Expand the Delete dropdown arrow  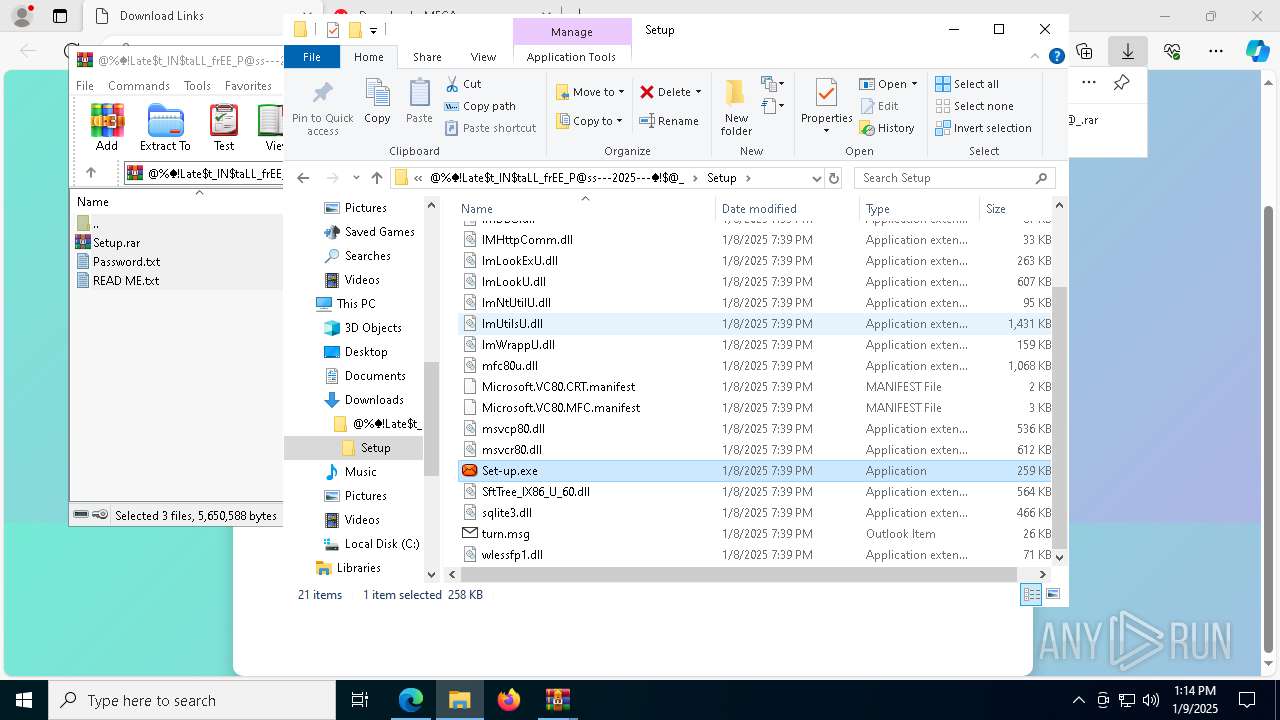[698, 92]
